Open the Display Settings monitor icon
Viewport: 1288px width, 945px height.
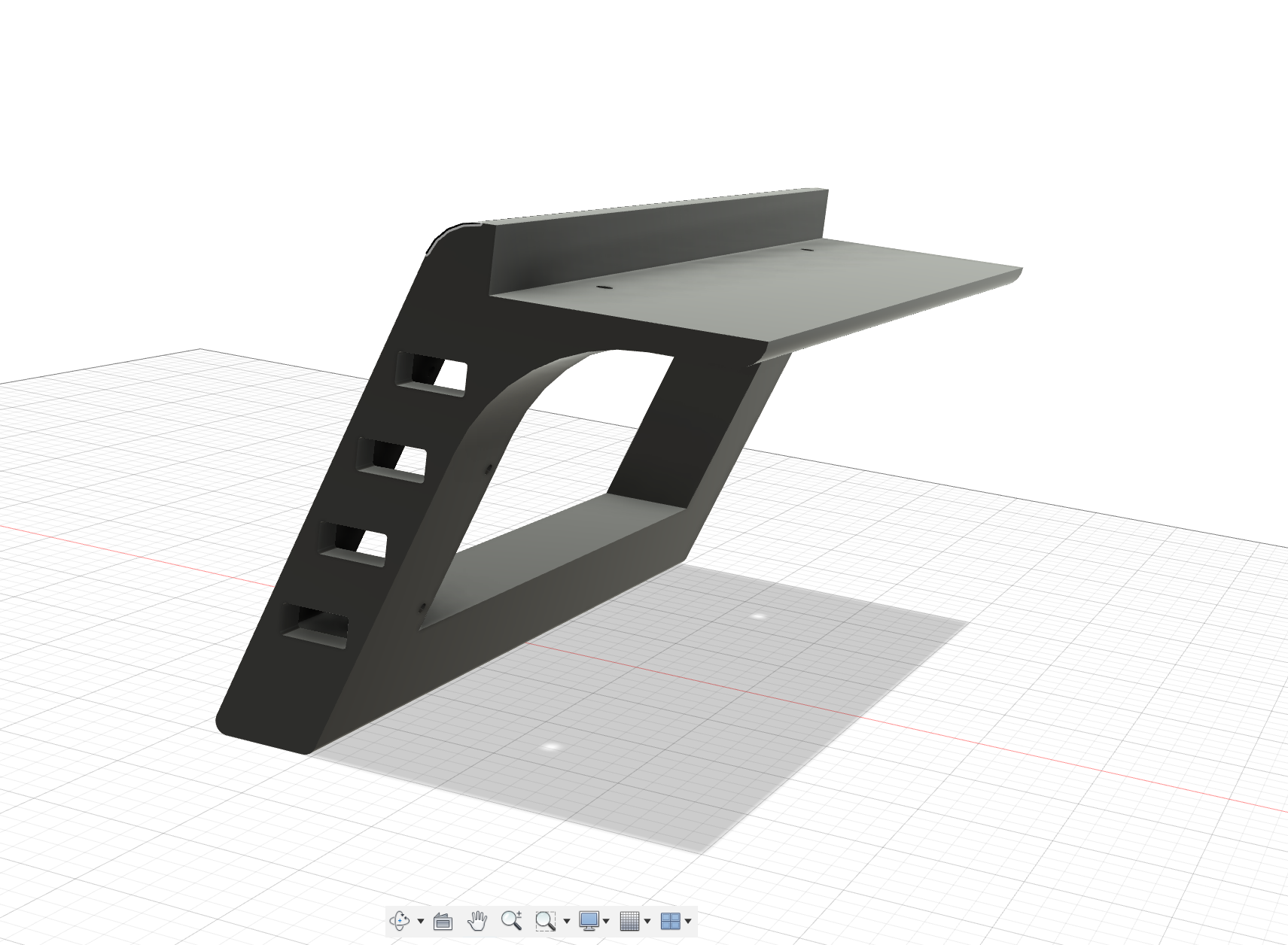click(x=589, y=920)
